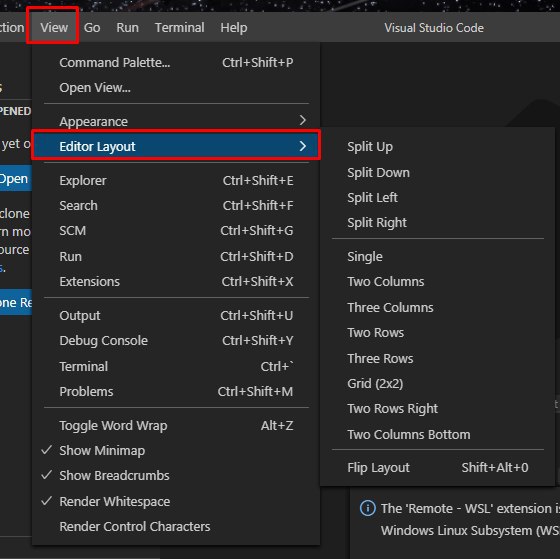Open Search view from the menu
560x559 pixels.
176,205
